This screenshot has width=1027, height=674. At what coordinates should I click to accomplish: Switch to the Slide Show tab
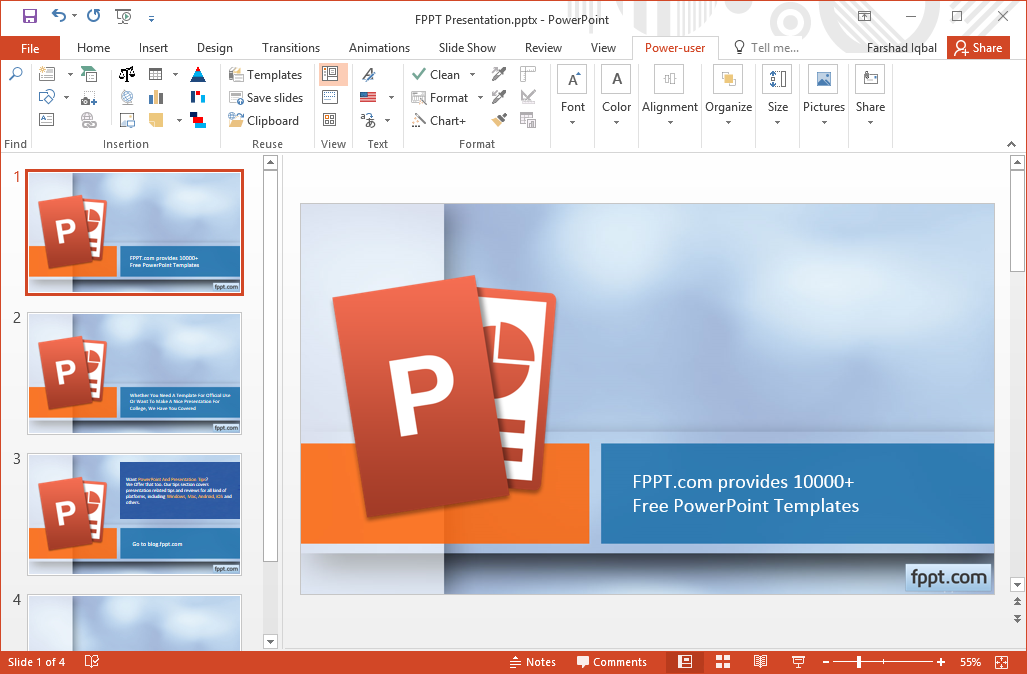click(x=467, y=48)
